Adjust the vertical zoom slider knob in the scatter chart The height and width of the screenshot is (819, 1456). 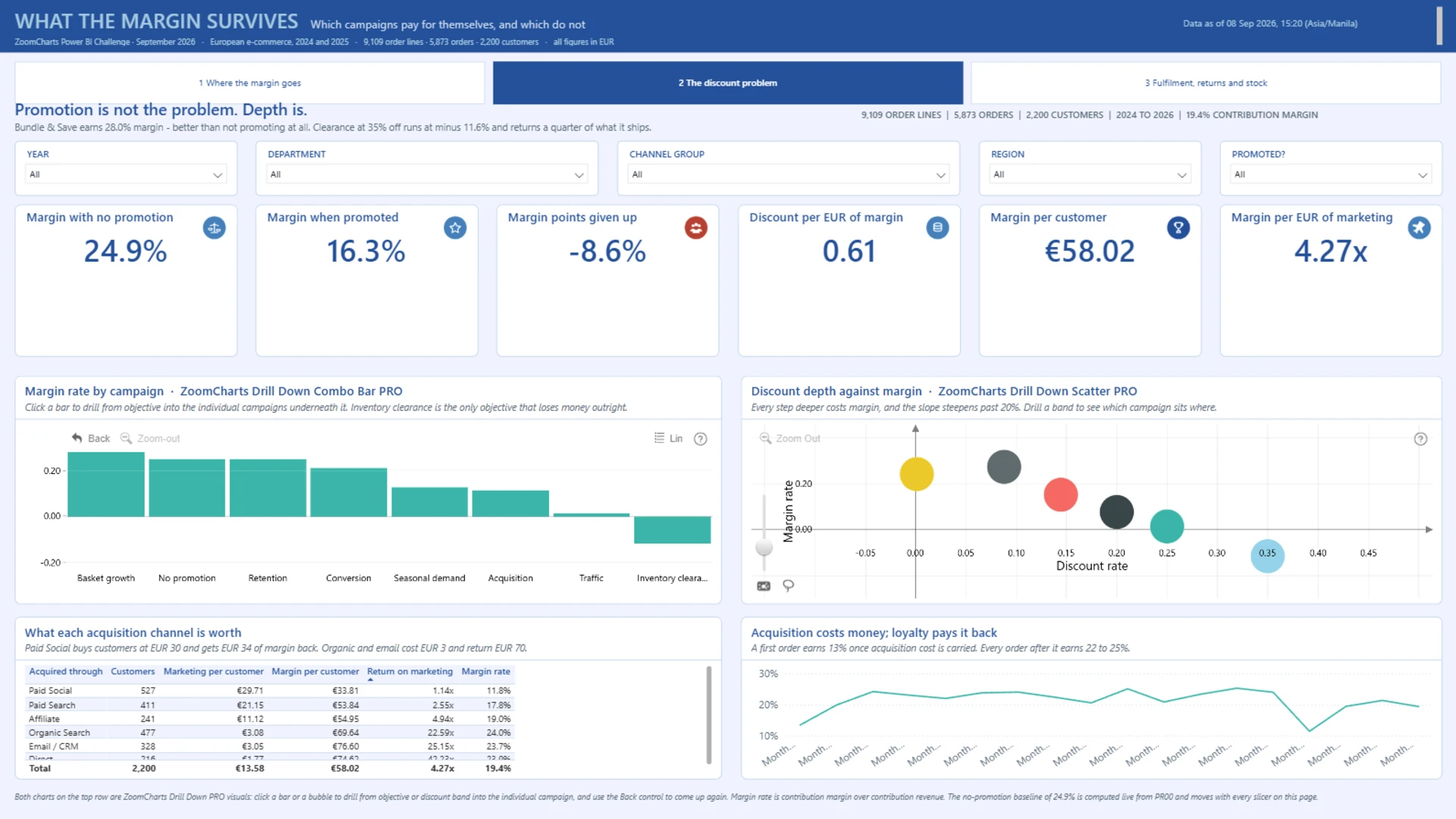(764, 547)
